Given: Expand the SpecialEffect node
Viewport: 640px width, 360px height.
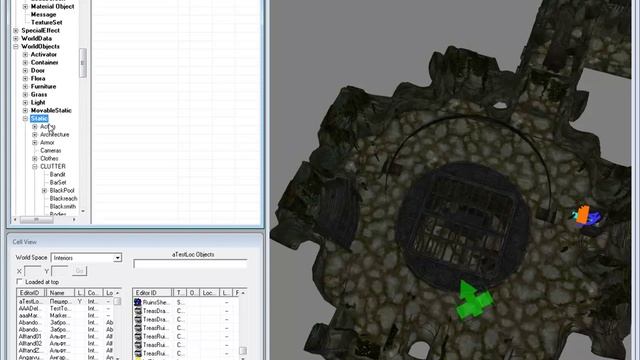Looking at the screenshot, I should [16, 31].
